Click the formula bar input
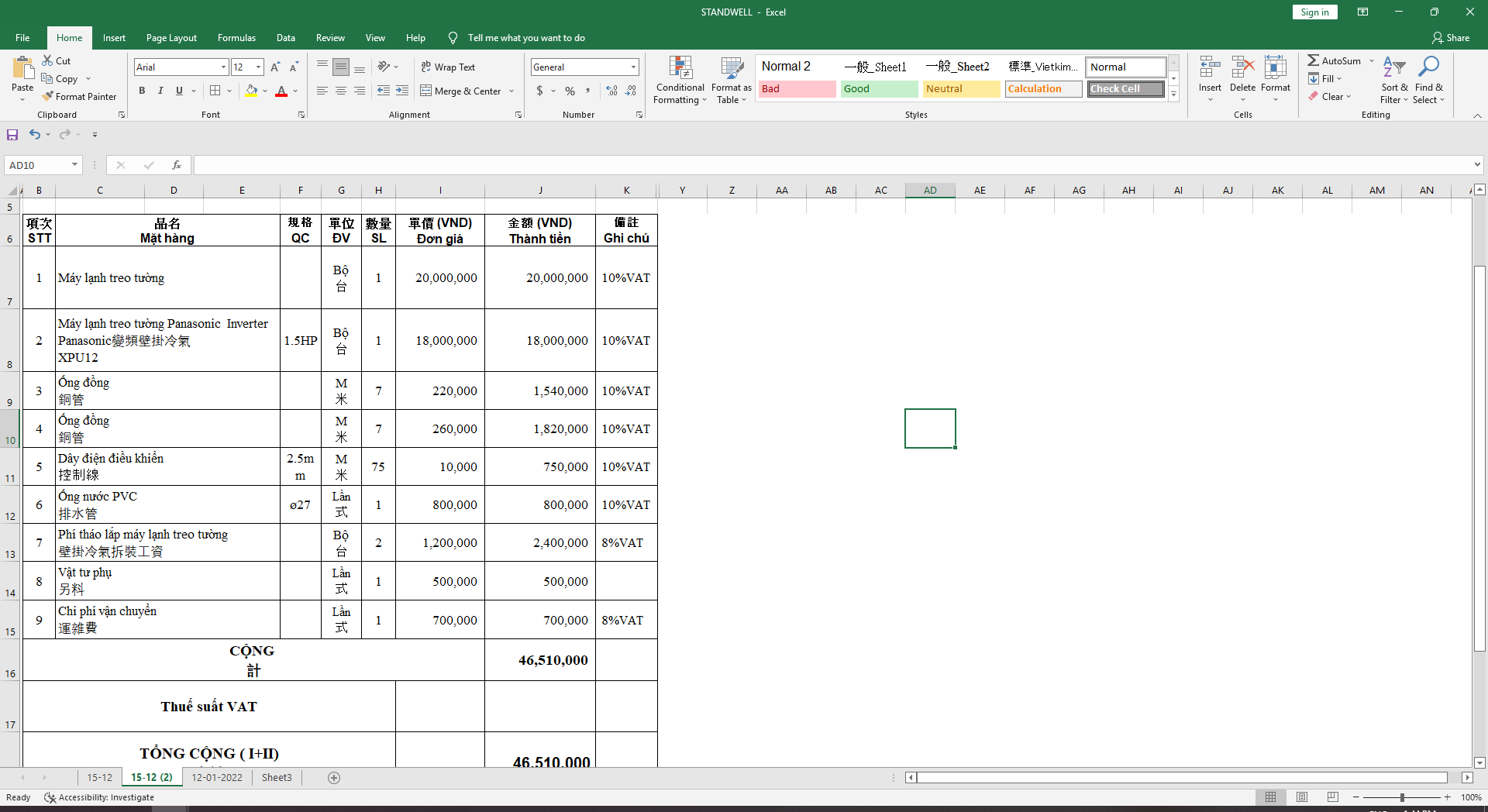The image size is (1488, 812). click(x=832, y=165)
